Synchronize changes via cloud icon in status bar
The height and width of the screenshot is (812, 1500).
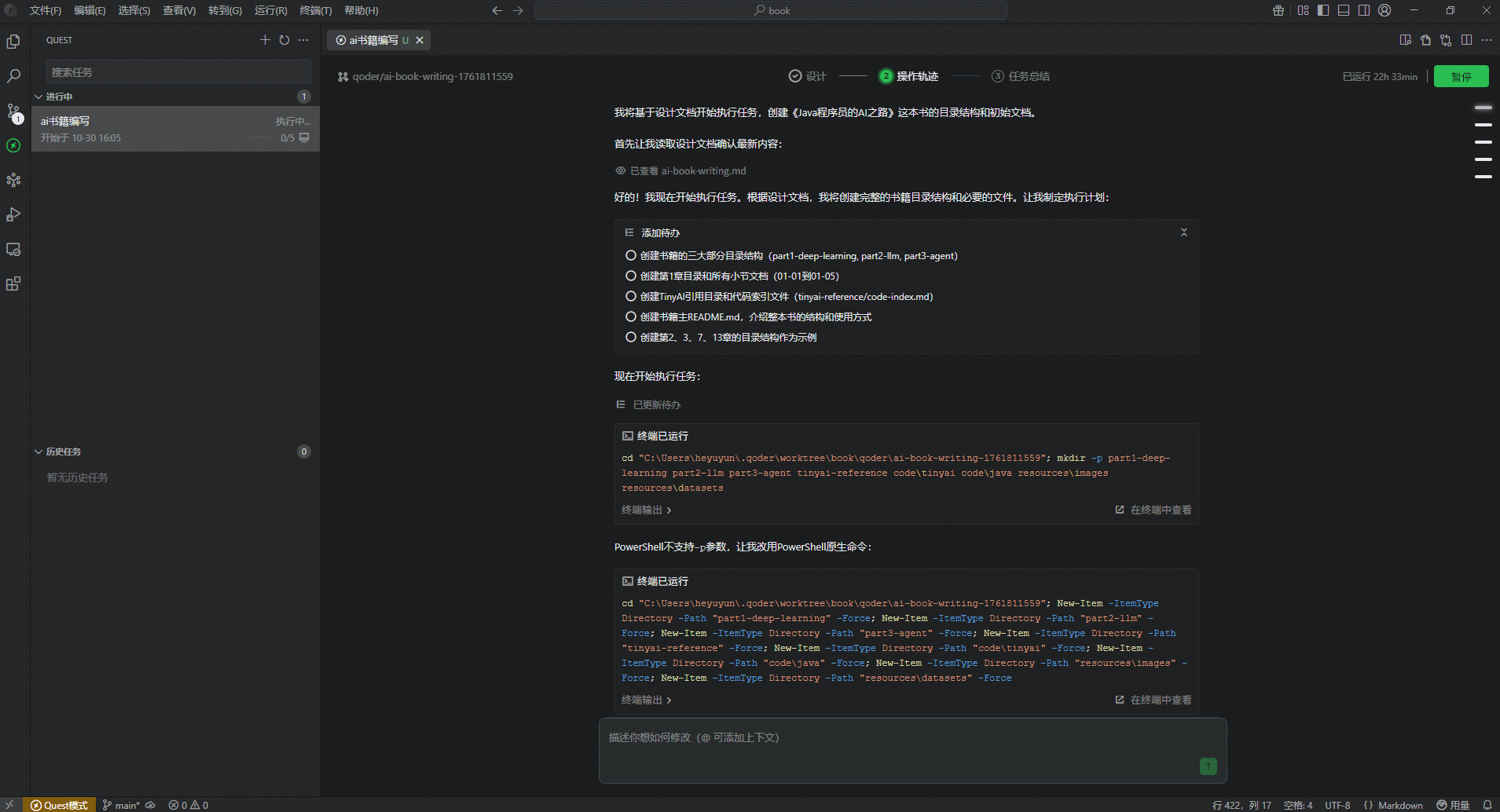150,805
